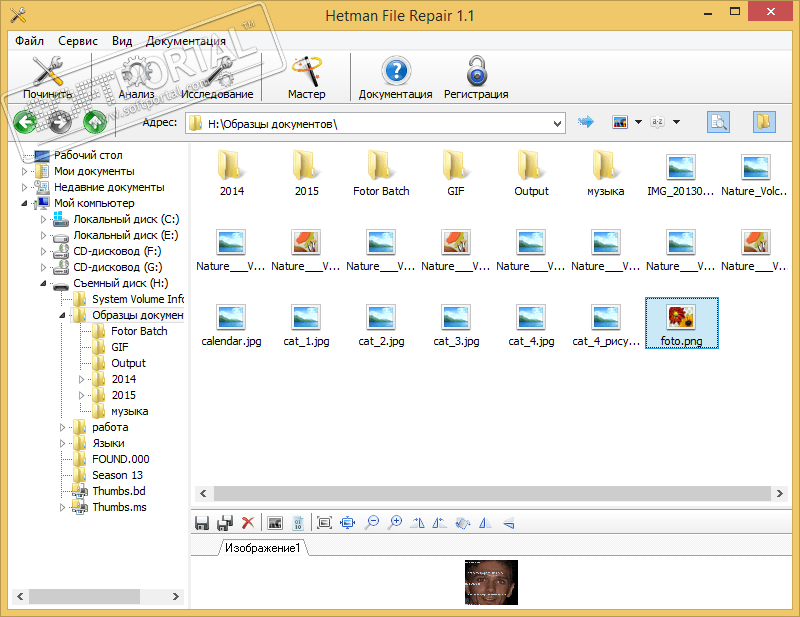
Task: Select calendar.jpg file
Action: click(231, 326)
